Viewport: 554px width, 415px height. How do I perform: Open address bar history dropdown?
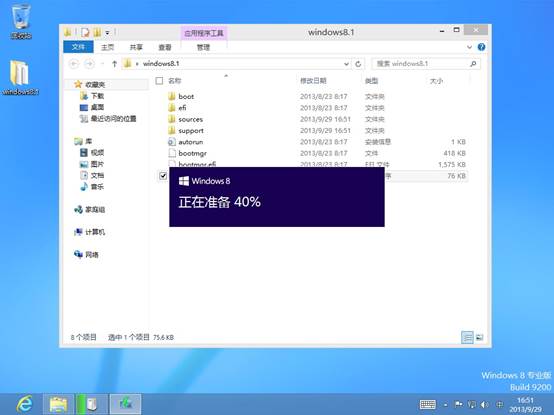tap(346, 64)
